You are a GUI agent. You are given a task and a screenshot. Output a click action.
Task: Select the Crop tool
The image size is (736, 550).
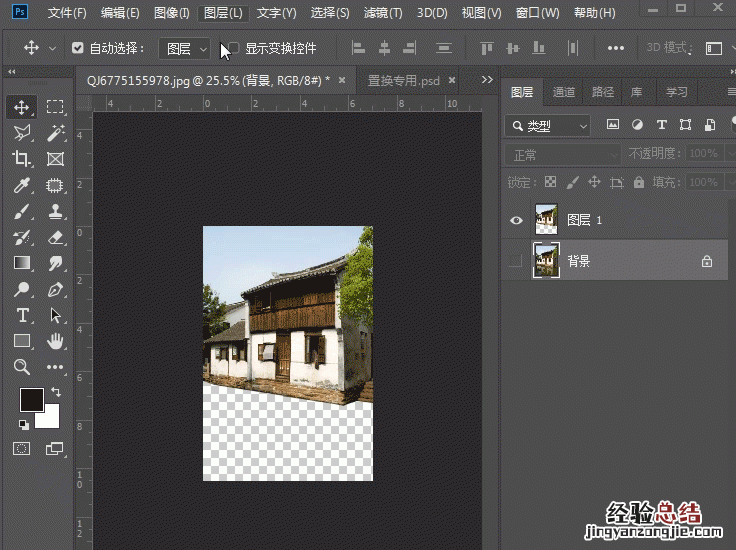click(22, 159)
